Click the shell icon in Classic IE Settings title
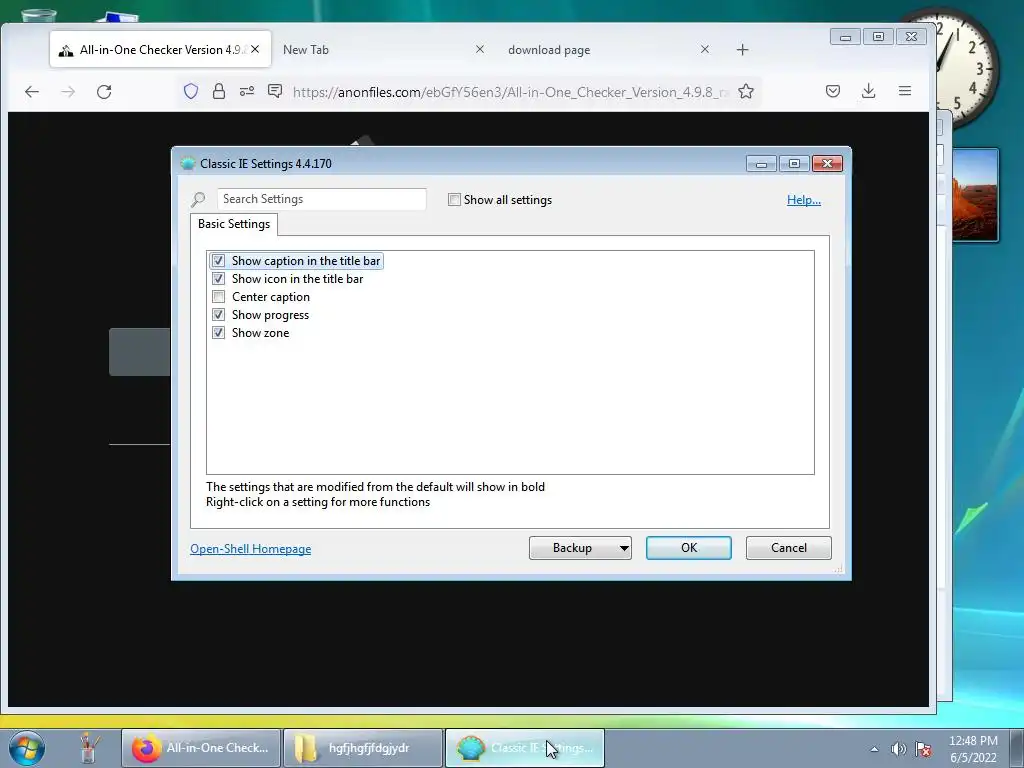 tap(188, 163)
